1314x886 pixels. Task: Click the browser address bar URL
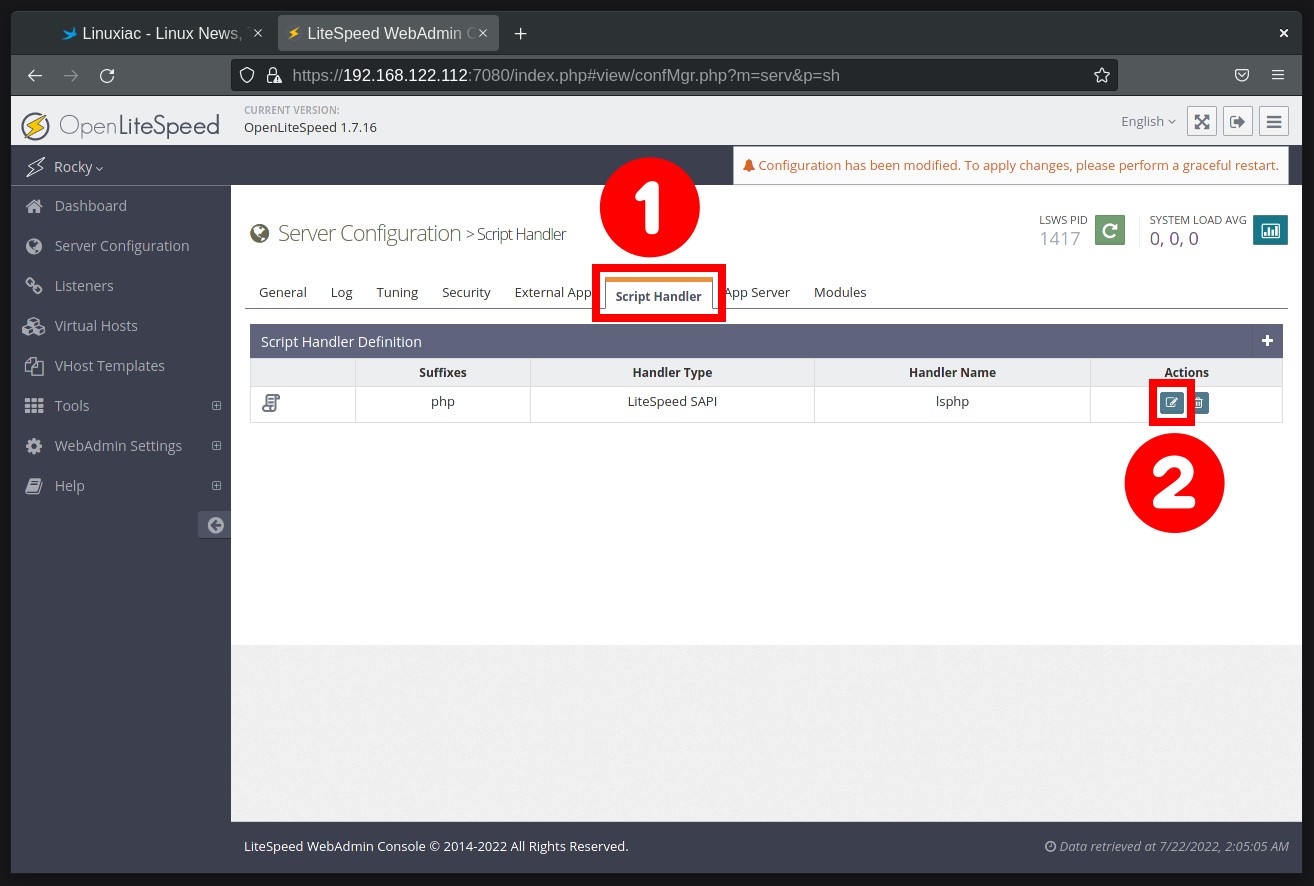[x=566, y=75]
